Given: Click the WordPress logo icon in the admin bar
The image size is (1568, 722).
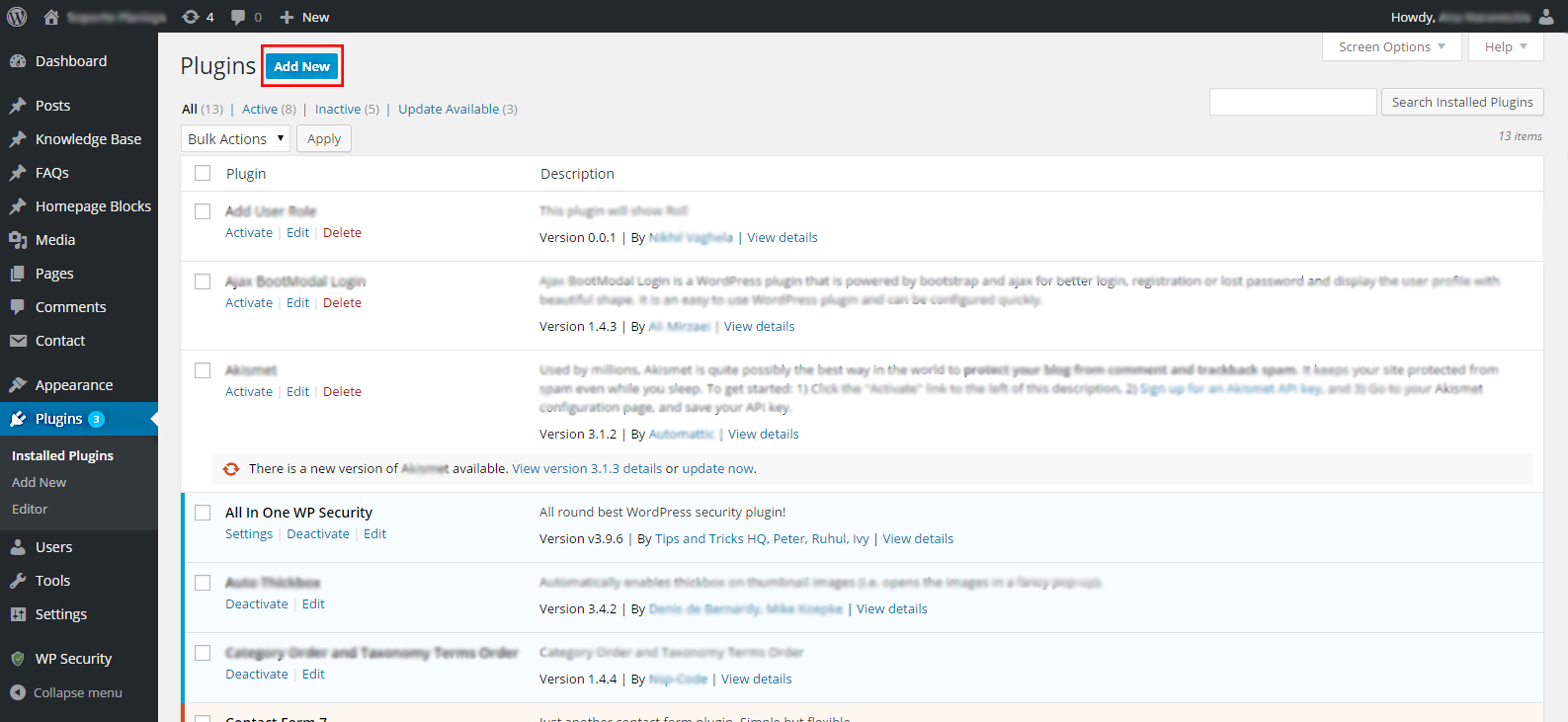Looking at the screenshot, I should click(17, 17).
